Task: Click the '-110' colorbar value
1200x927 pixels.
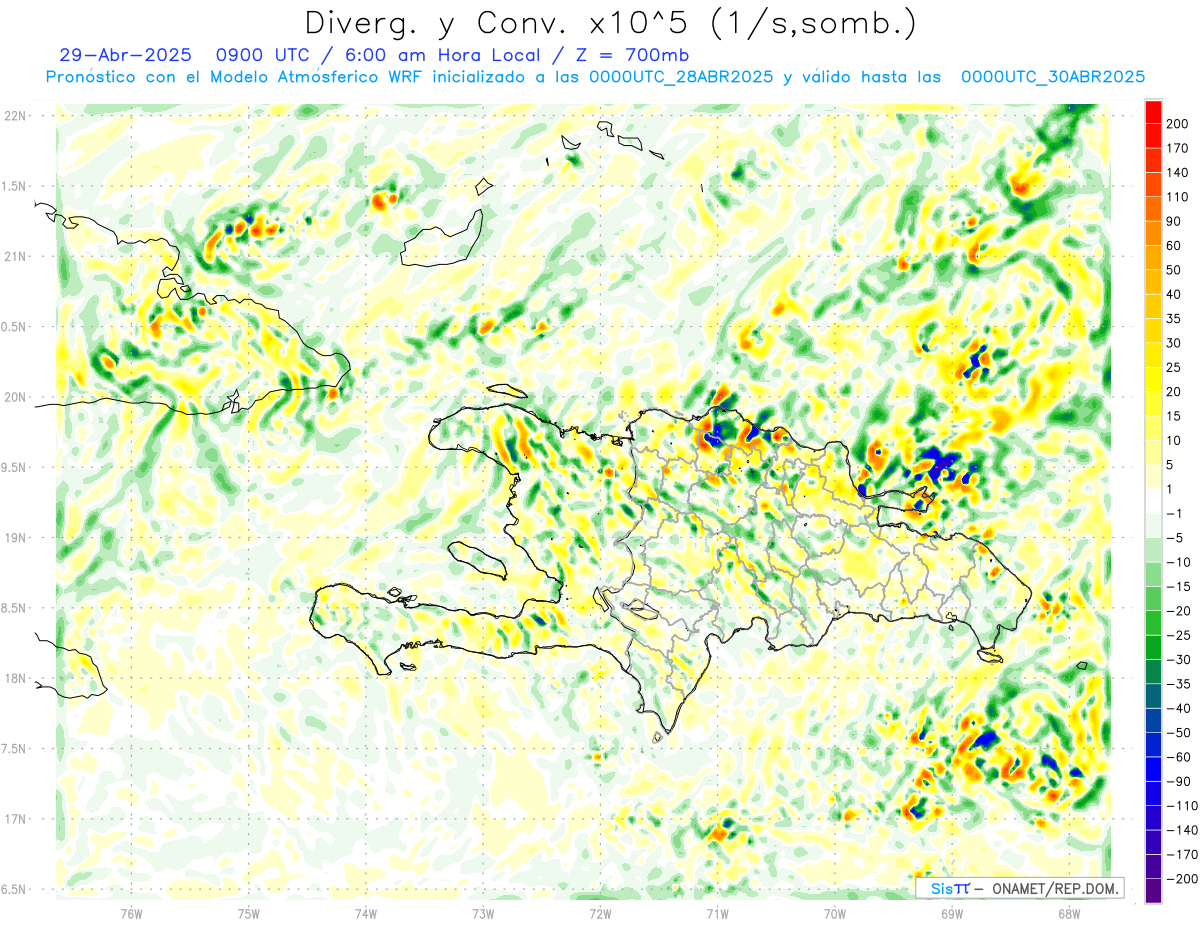Action: [x=1182, y=806]
